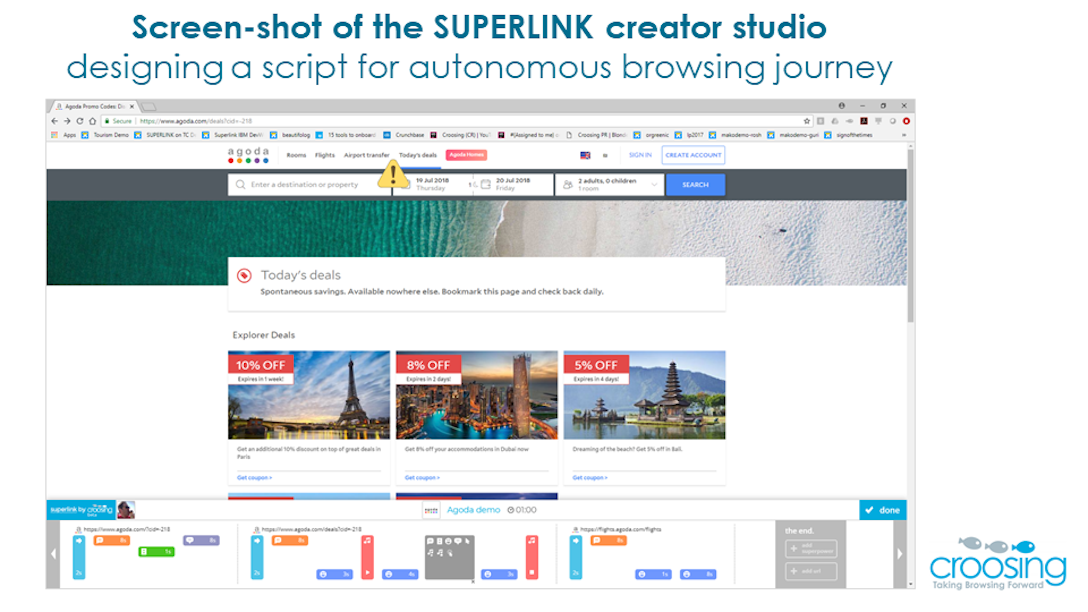Open the guests and rooms dropdown

pos(609,184)
